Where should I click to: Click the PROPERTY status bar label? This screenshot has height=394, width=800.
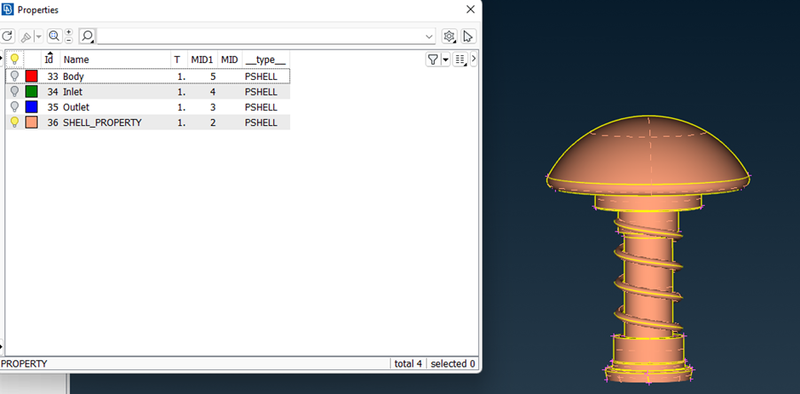[x=24, y=364]
